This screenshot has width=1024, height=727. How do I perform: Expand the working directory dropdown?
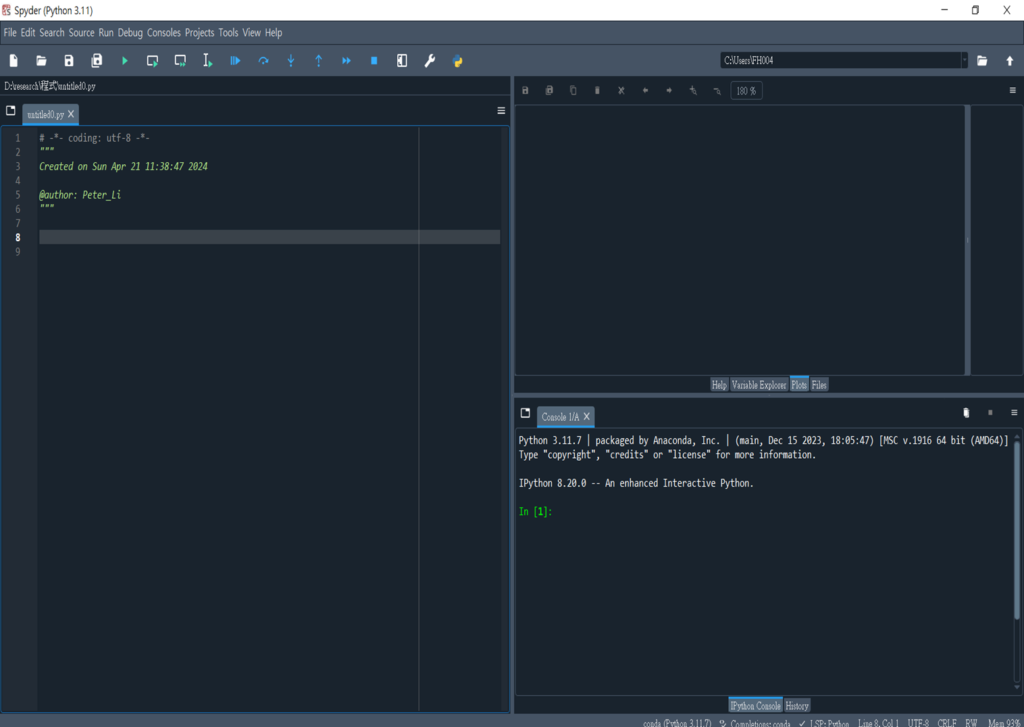(x=964, y=61)
